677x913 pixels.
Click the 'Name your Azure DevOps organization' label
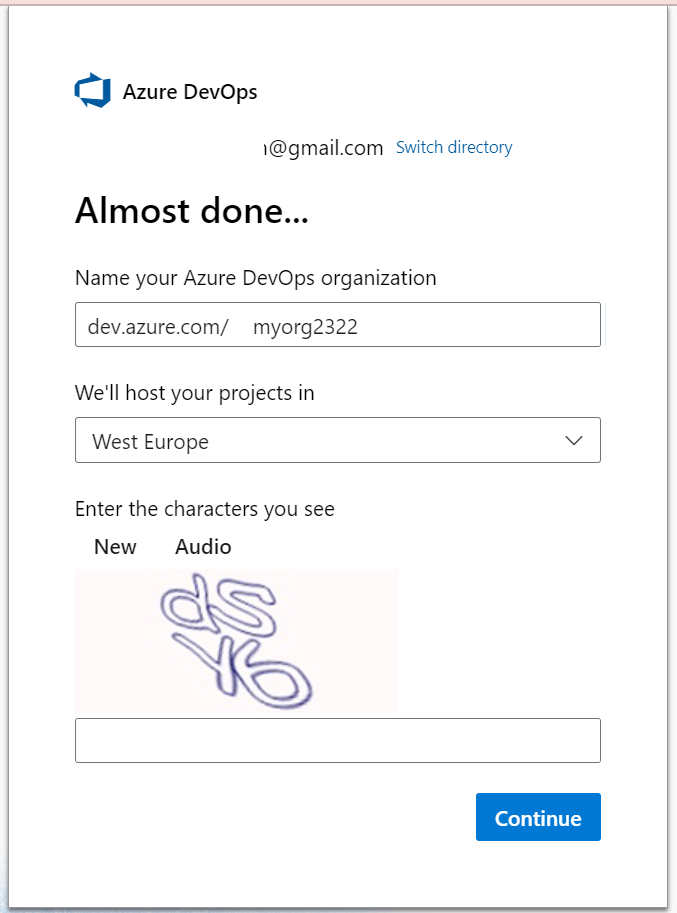[255, 278]
